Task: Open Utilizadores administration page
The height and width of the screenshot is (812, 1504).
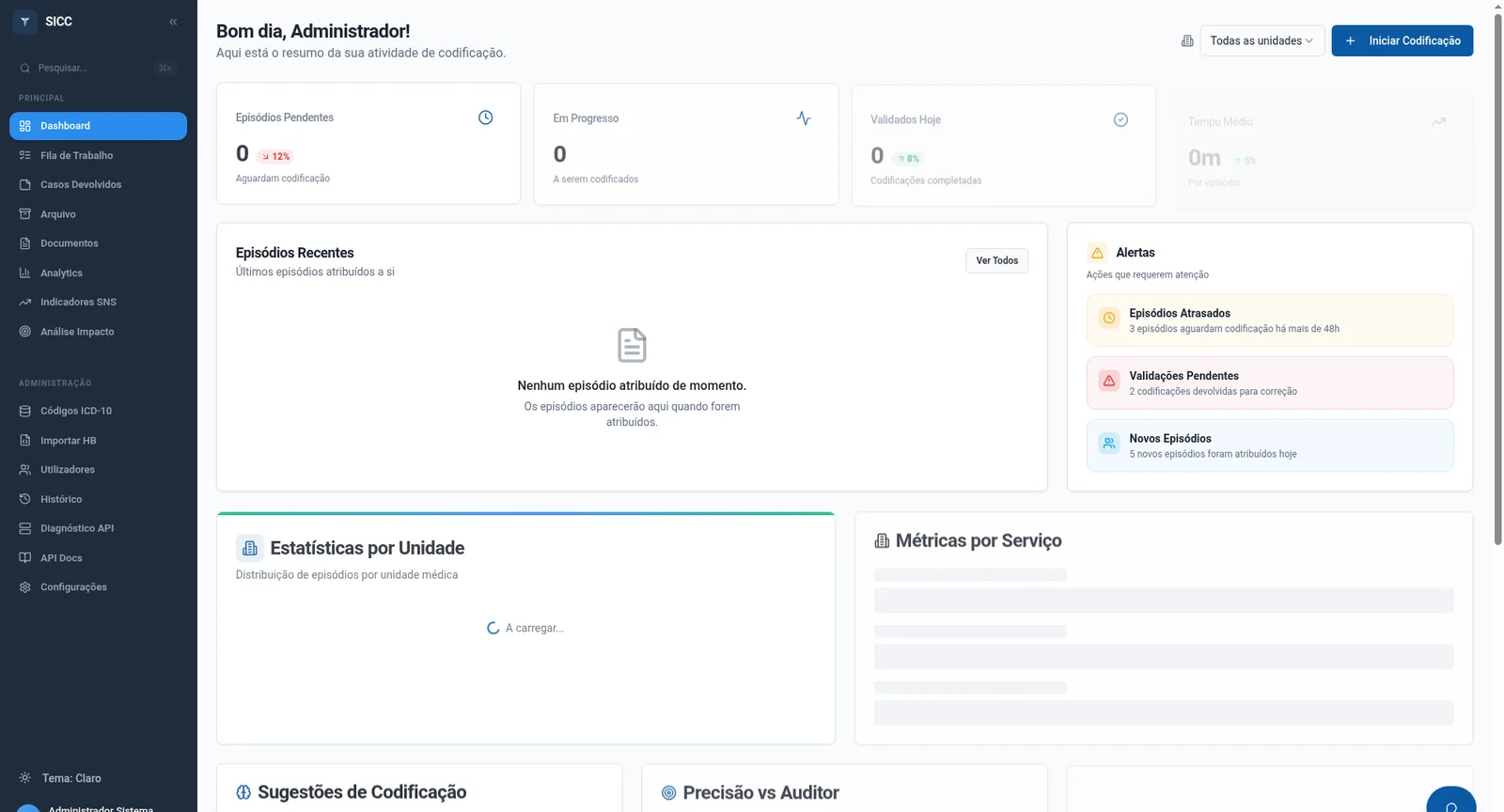Action: [98, 469]
